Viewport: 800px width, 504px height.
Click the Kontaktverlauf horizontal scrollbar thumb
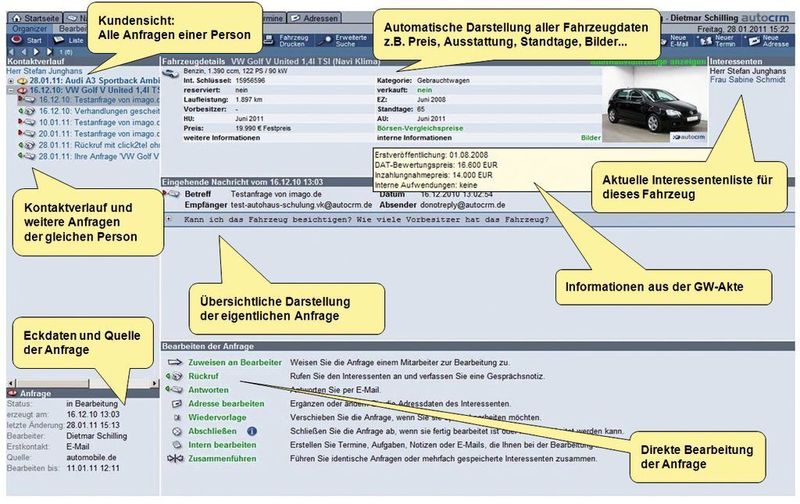point(53,383)
